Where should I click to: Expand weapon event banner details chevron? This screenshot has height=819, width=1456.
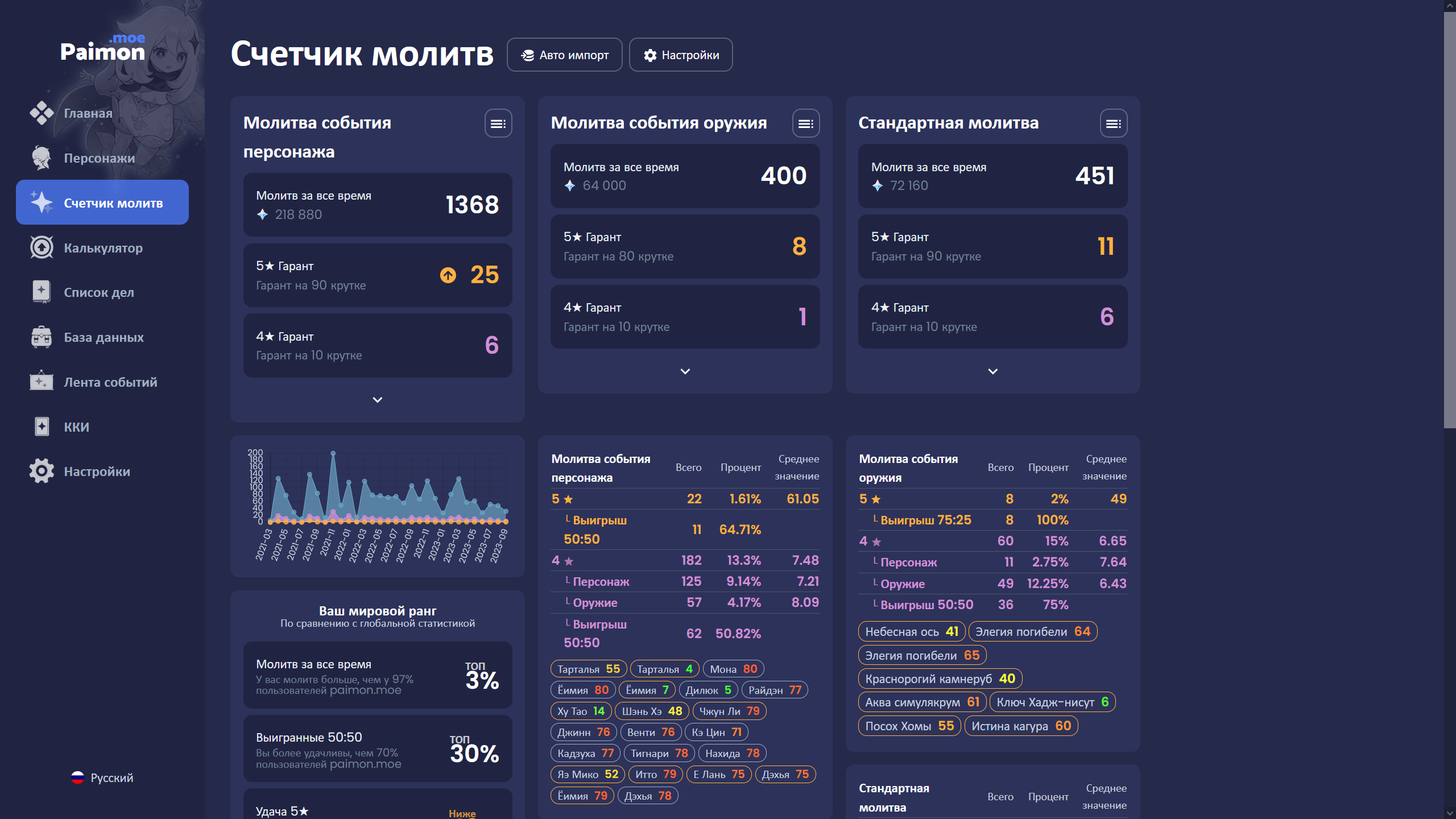(685, 371)
